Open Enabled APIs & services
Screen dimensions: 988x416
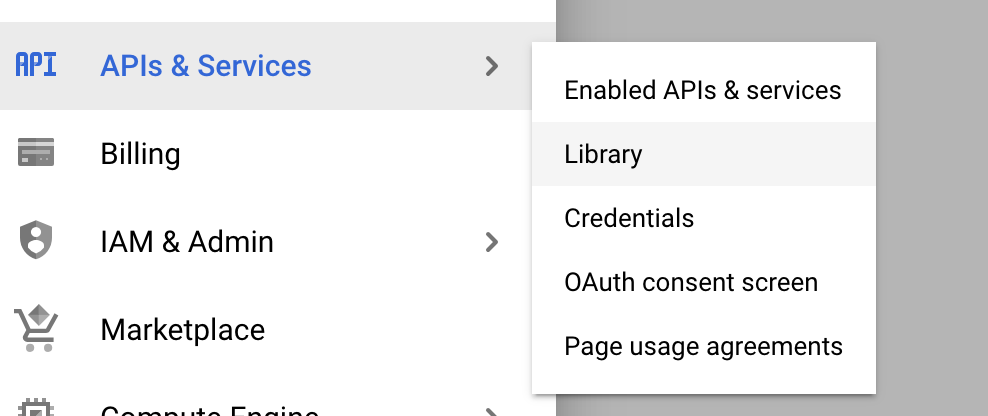(x=702, y=90)
